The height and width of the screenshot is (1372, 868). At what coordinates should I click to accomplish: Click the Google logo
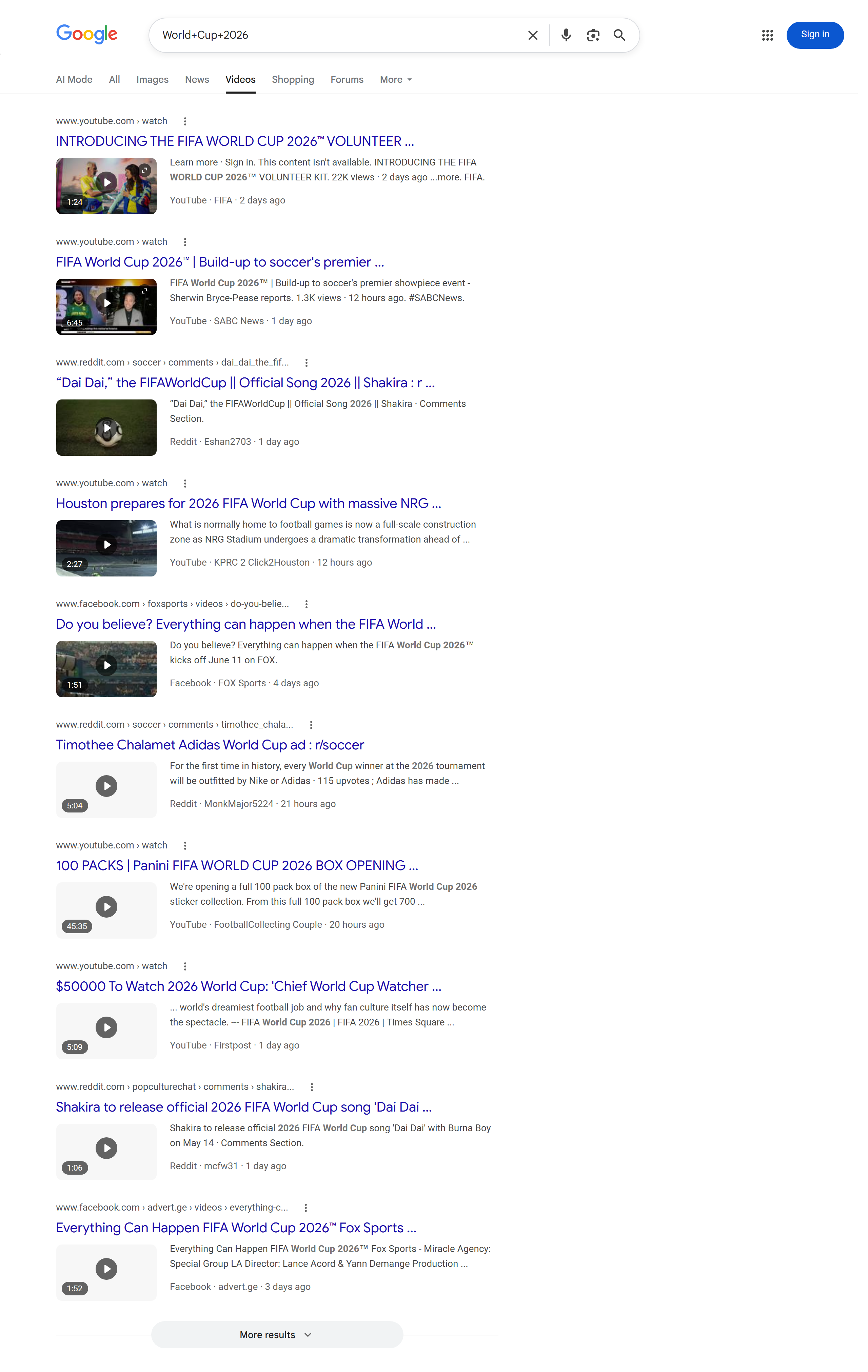point(86,34)
